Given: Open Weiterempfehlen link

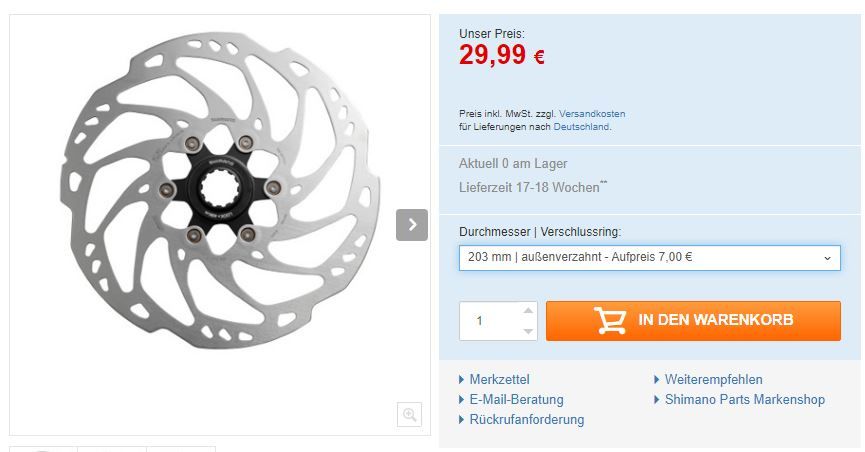Looking at the screenshot, I should coord(713,380).
